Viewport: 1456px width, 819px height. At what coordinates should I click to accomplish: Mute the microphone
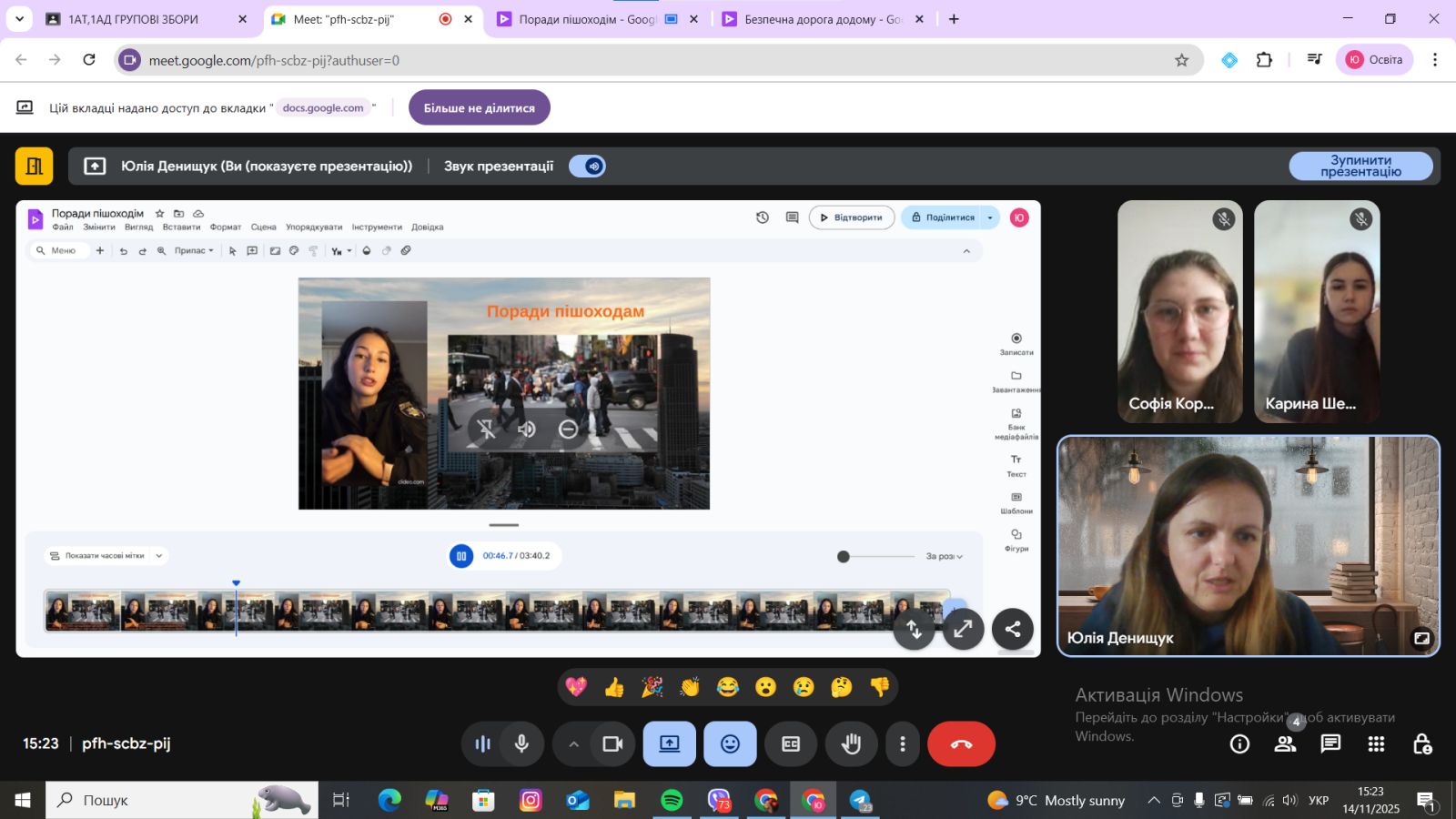tap(521, 744)
